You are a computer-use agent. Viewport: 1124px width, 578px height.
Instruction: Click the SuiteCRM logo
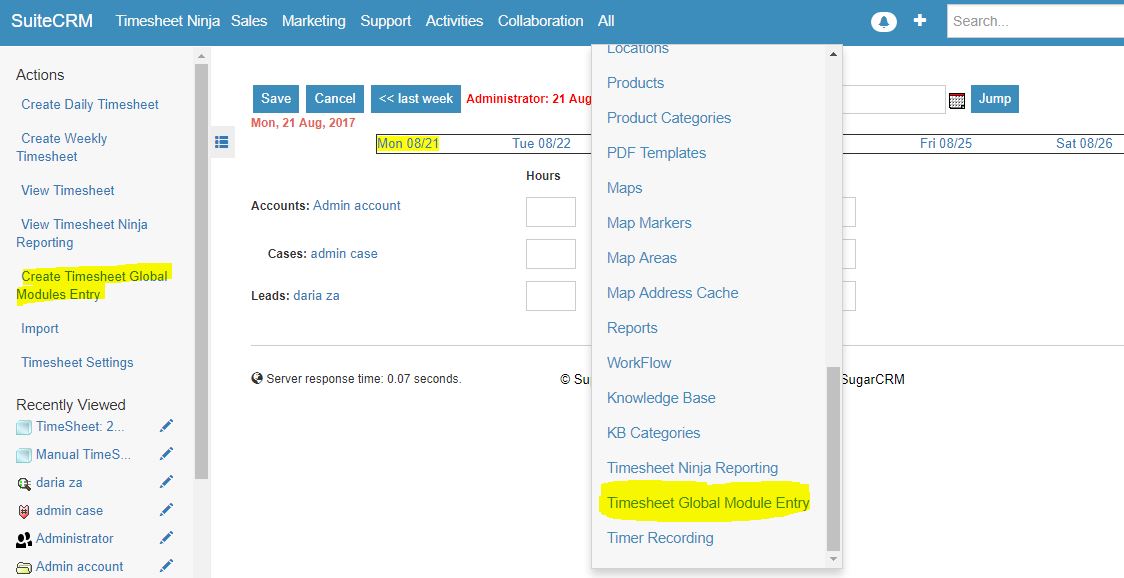(x=52, y=21)
